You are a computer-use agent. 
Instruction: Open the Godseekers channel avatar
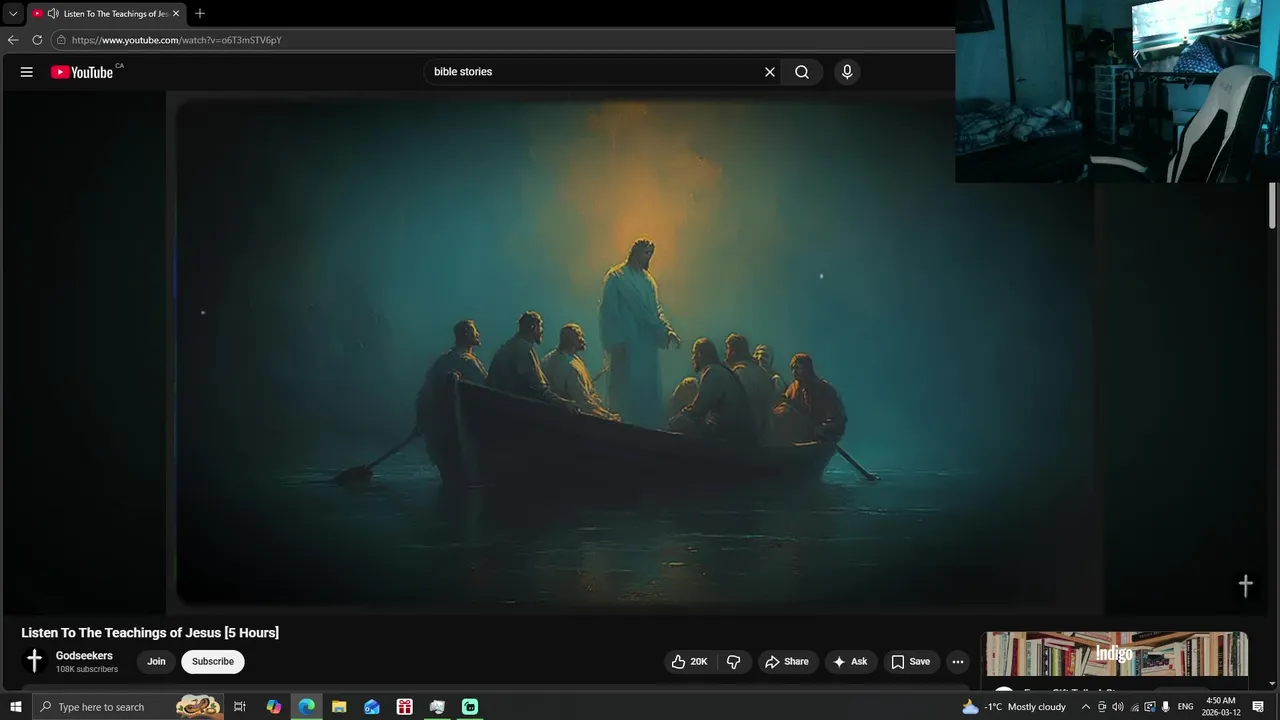point(34,661)
